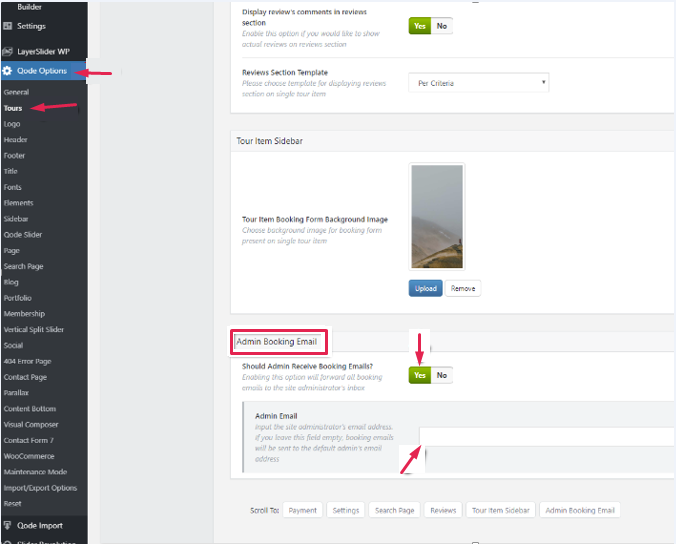676x544 pixels.
Task: Open the Reviews Section Template dropdown
Action: point(478,83)
